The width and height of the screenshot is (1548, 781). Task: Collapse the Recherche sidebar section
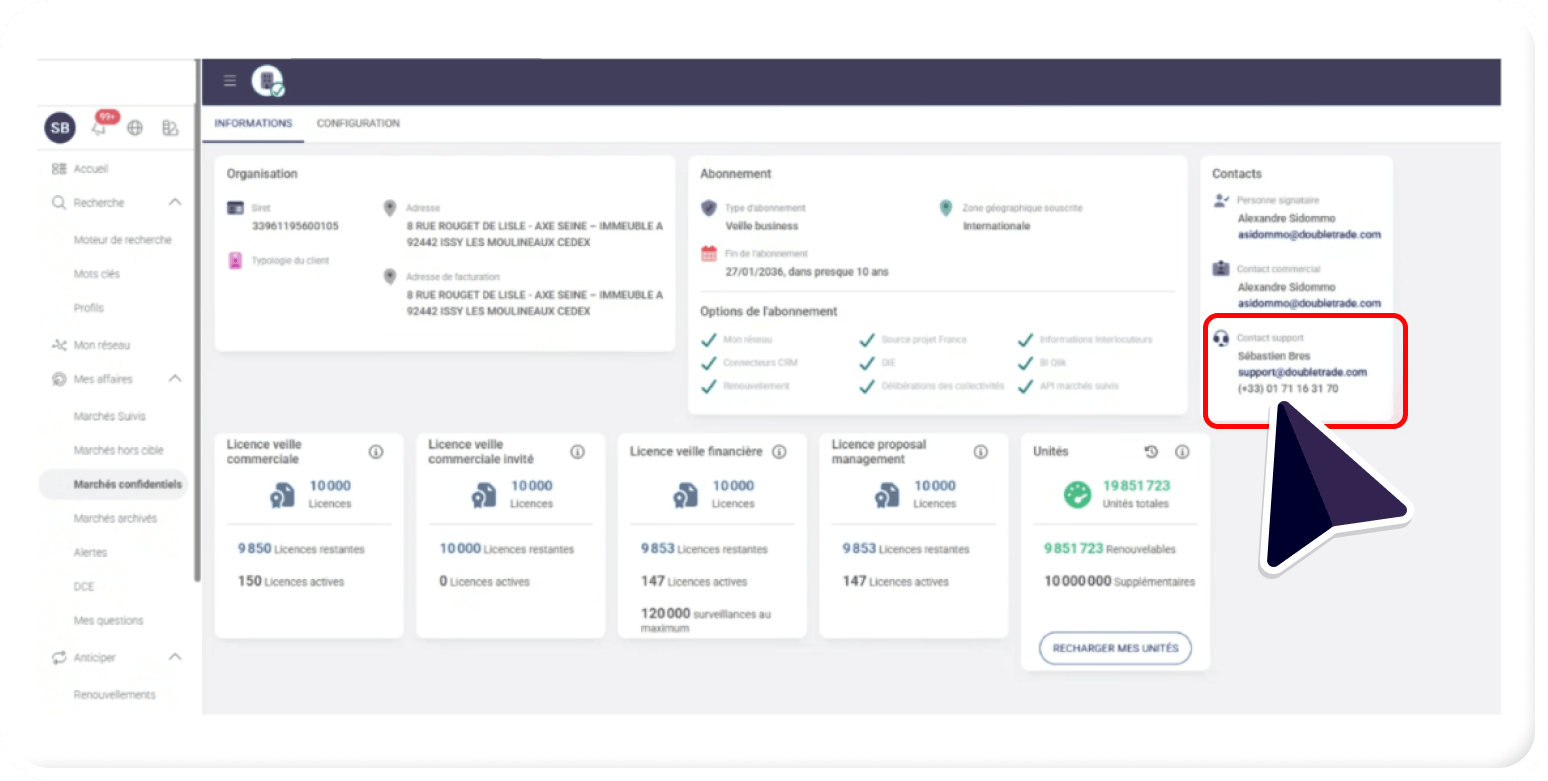pyautogui.click(x=175, y=203)
